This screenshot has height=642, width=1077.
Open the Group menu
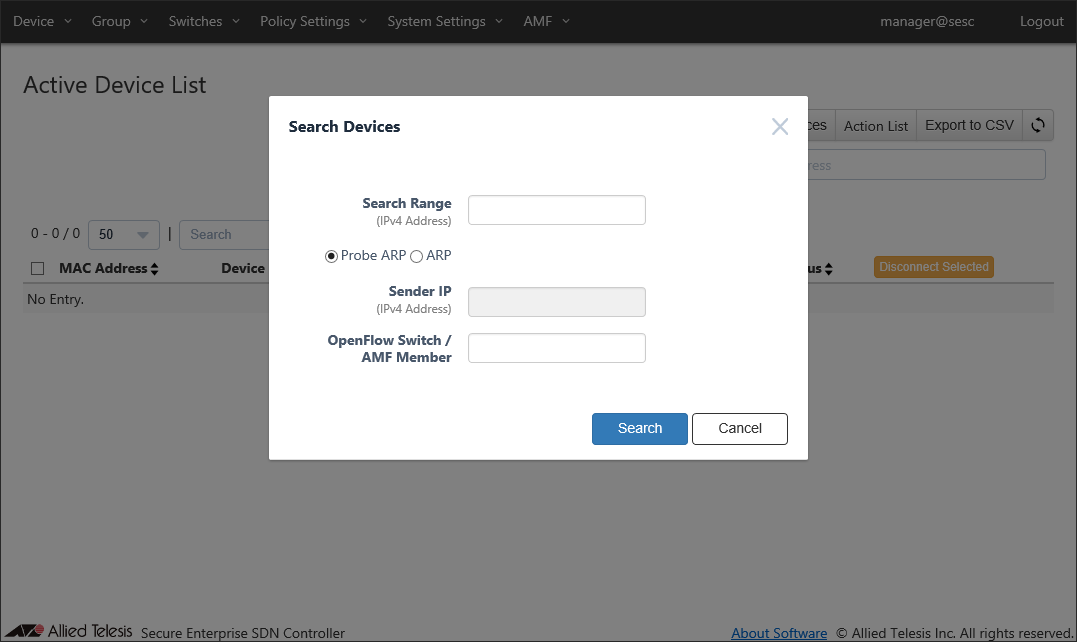[x=120, y=21]
